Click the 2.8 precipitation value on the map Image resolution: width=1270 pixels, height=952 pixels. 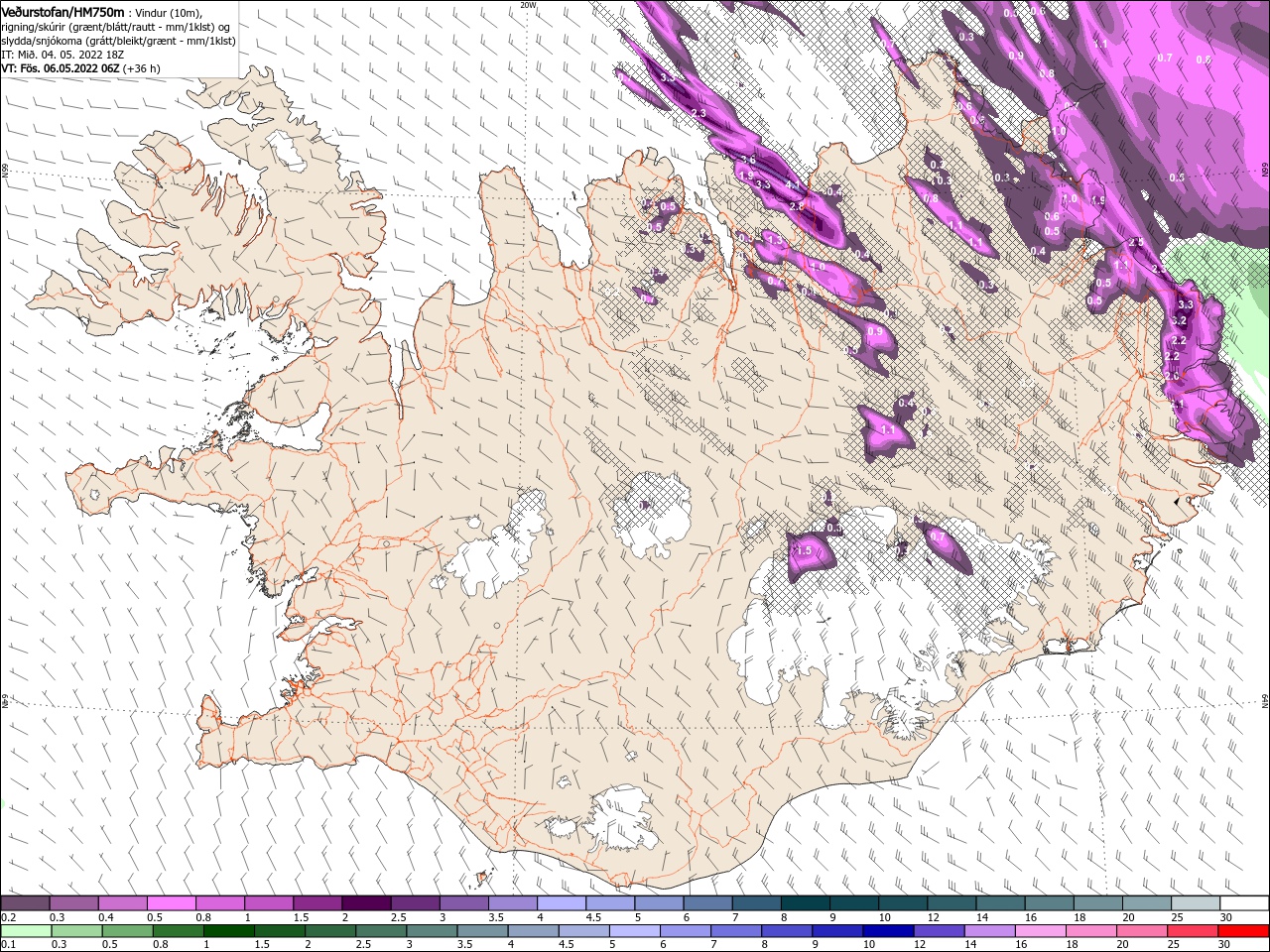point(796,206)
